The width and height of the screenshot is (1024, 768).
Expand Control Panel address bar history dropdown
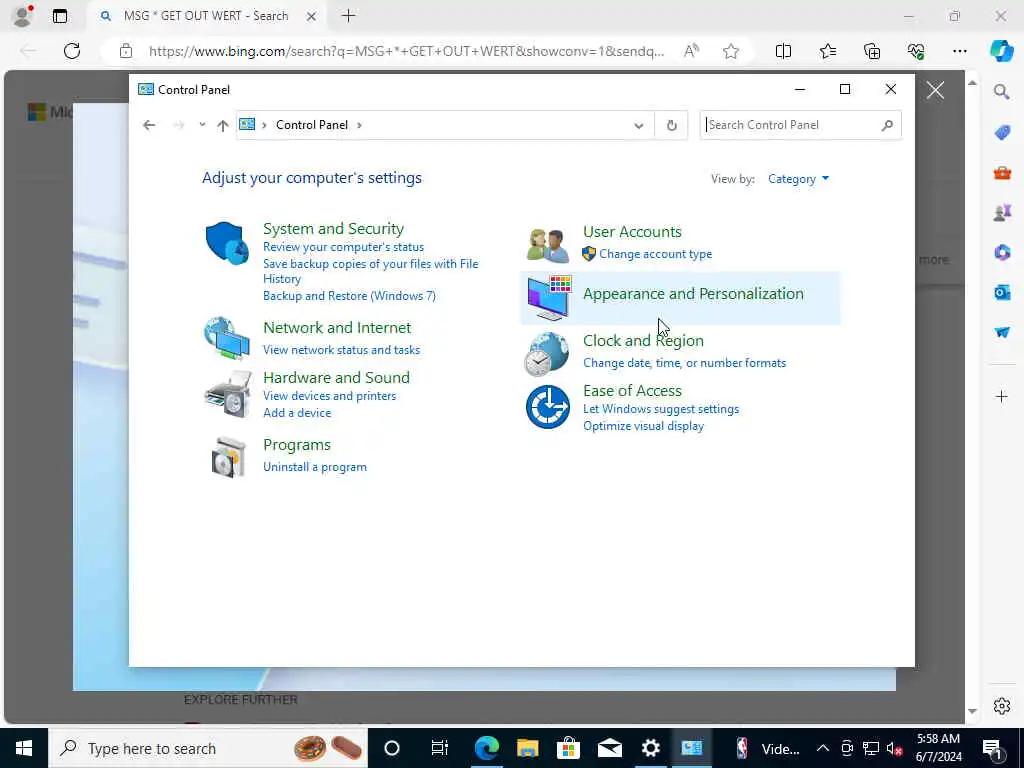639,125
